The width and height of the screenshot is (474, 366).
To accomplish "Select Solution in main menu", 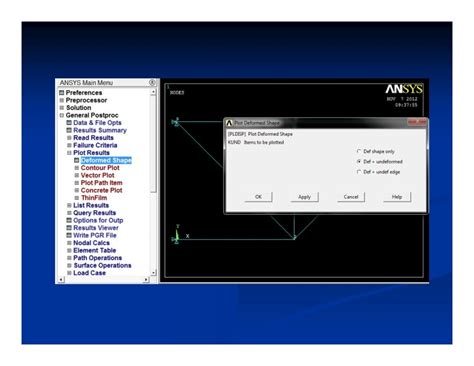I will 79,108.
